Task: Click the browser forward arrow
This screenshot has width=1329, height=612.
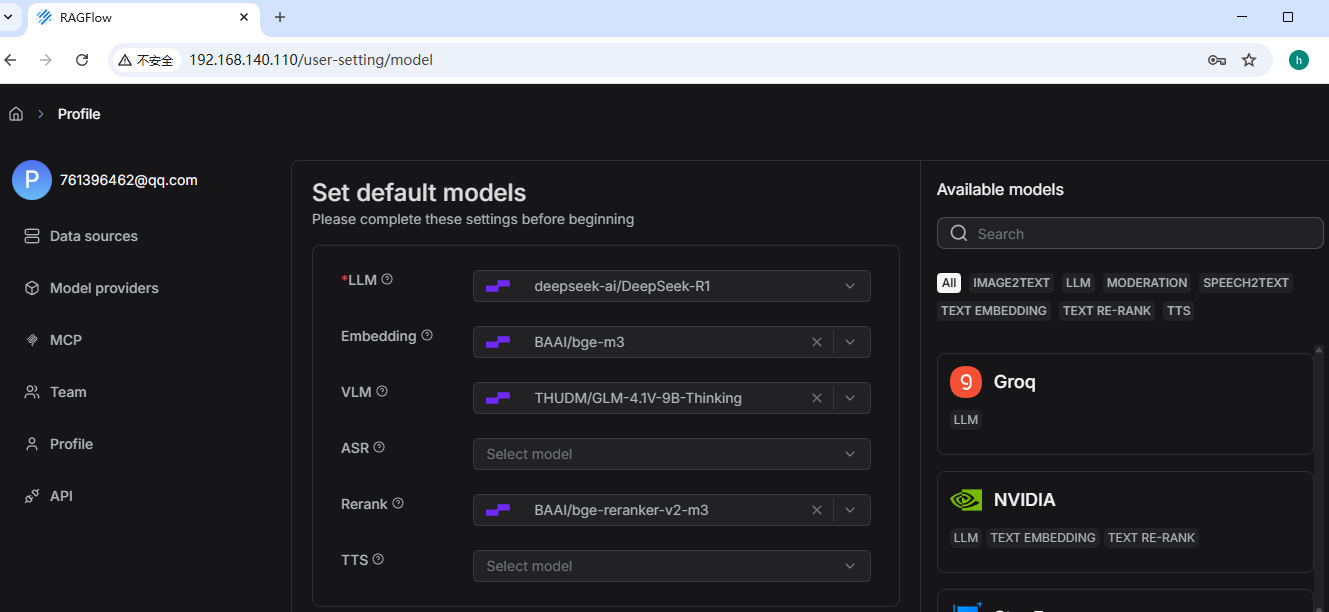Action: point(46,60)
